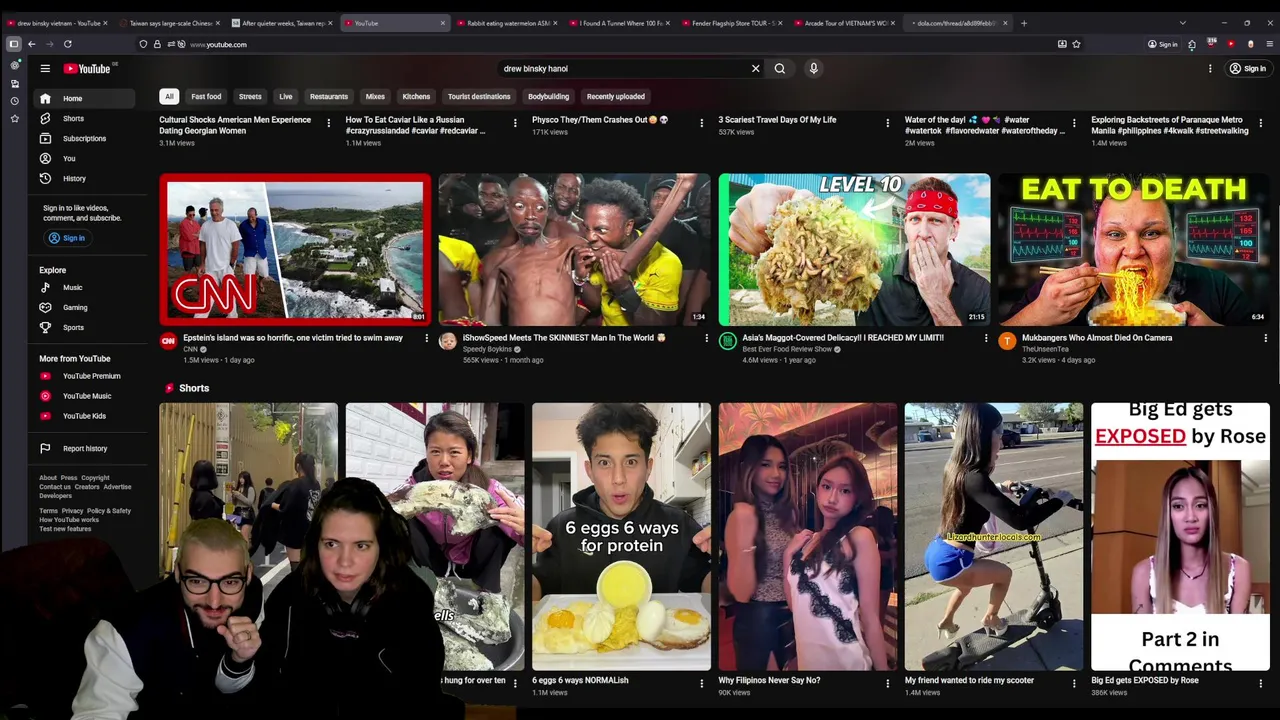Switch to After quieter weeks, Taiwan tab

[281, 23]
